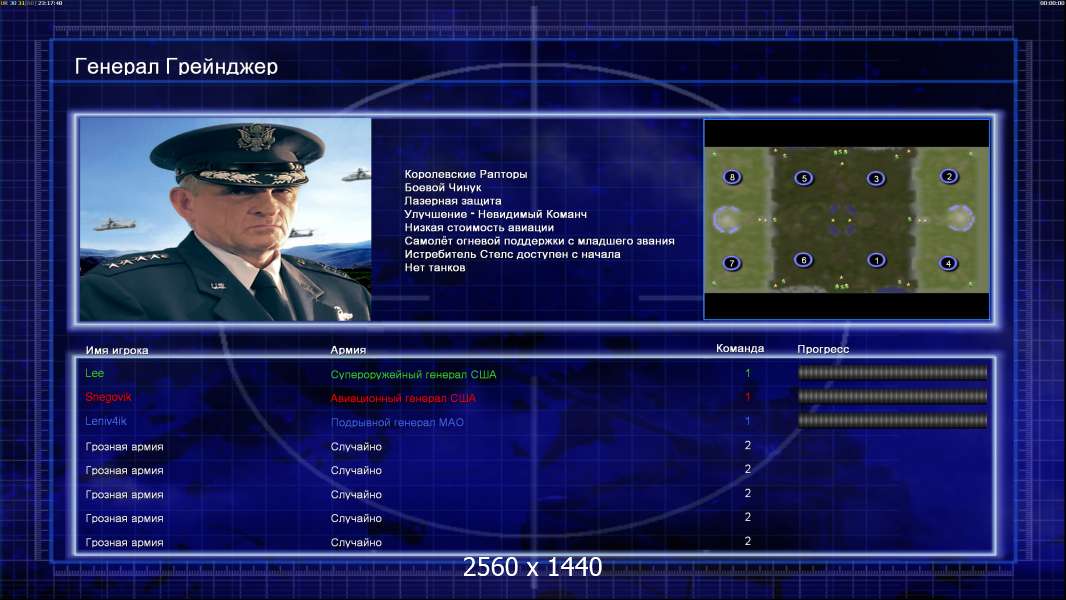1066x600 pixels.
Task: Select start position 2 on the minimap
Action: pyautogui.click(x=949, y=177)
